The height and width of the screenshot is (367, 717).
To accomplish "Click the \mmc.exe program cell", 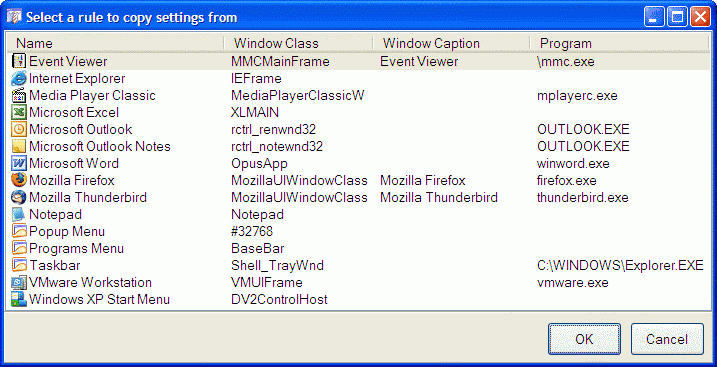I will (566, 61).
